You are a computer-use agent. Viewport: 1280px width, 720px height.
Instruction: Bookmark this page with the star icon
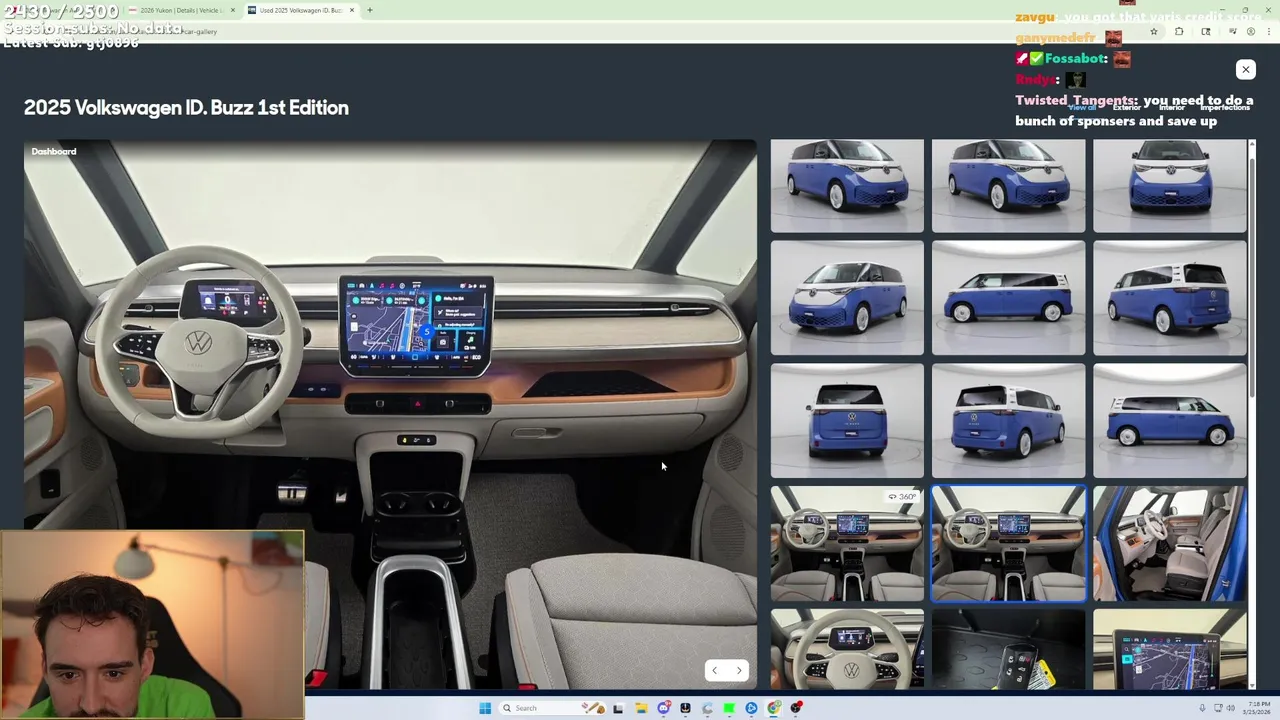tap(1153, 31)
